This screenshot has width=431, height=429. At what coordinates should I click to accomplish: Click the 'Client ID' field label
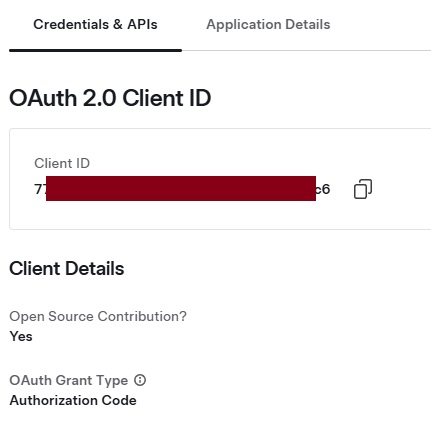pos(62,163)
